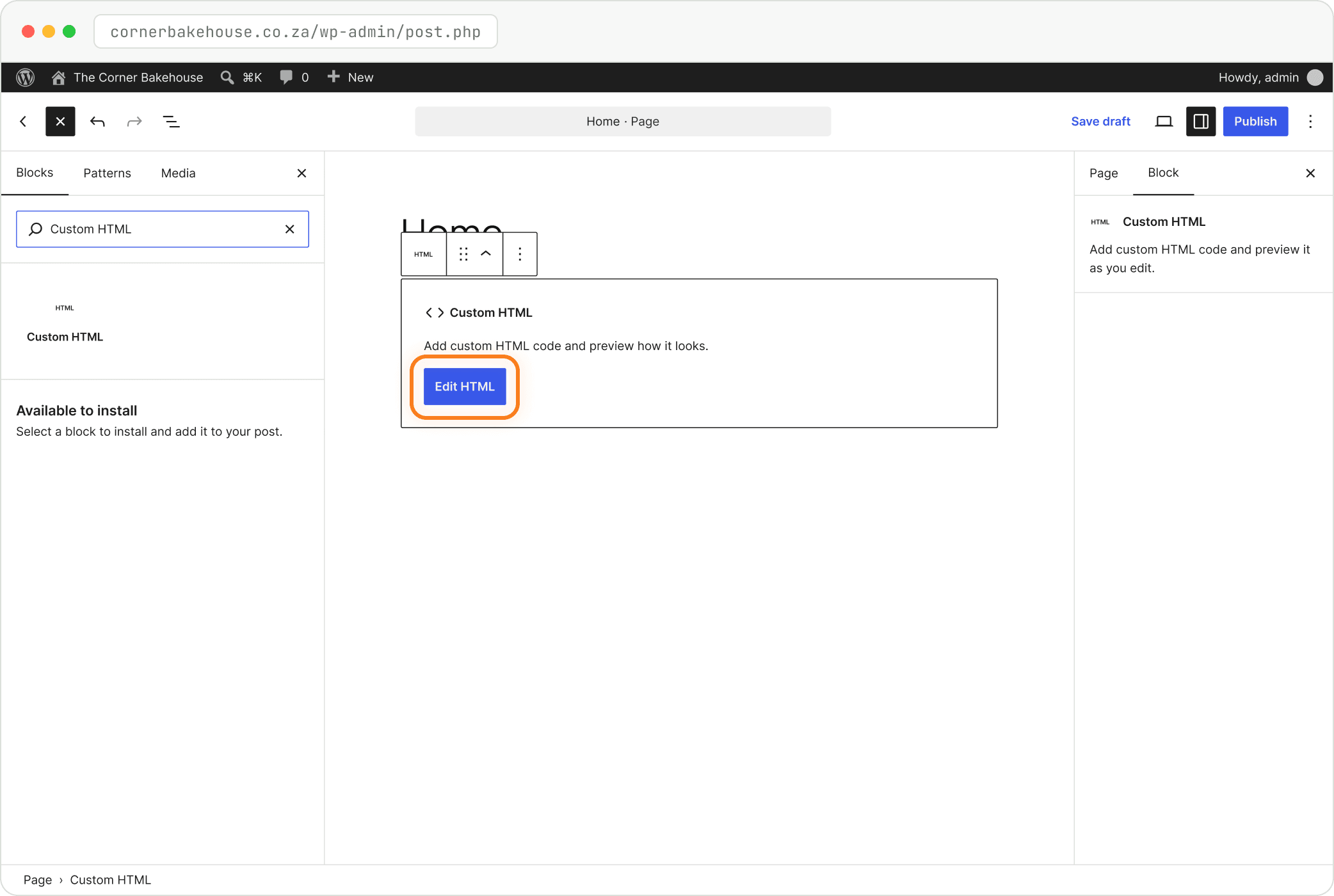Open the device preview laptop icon
Image resolution: width=1334 pixels, height=896 pixels.
(1164, 122)
